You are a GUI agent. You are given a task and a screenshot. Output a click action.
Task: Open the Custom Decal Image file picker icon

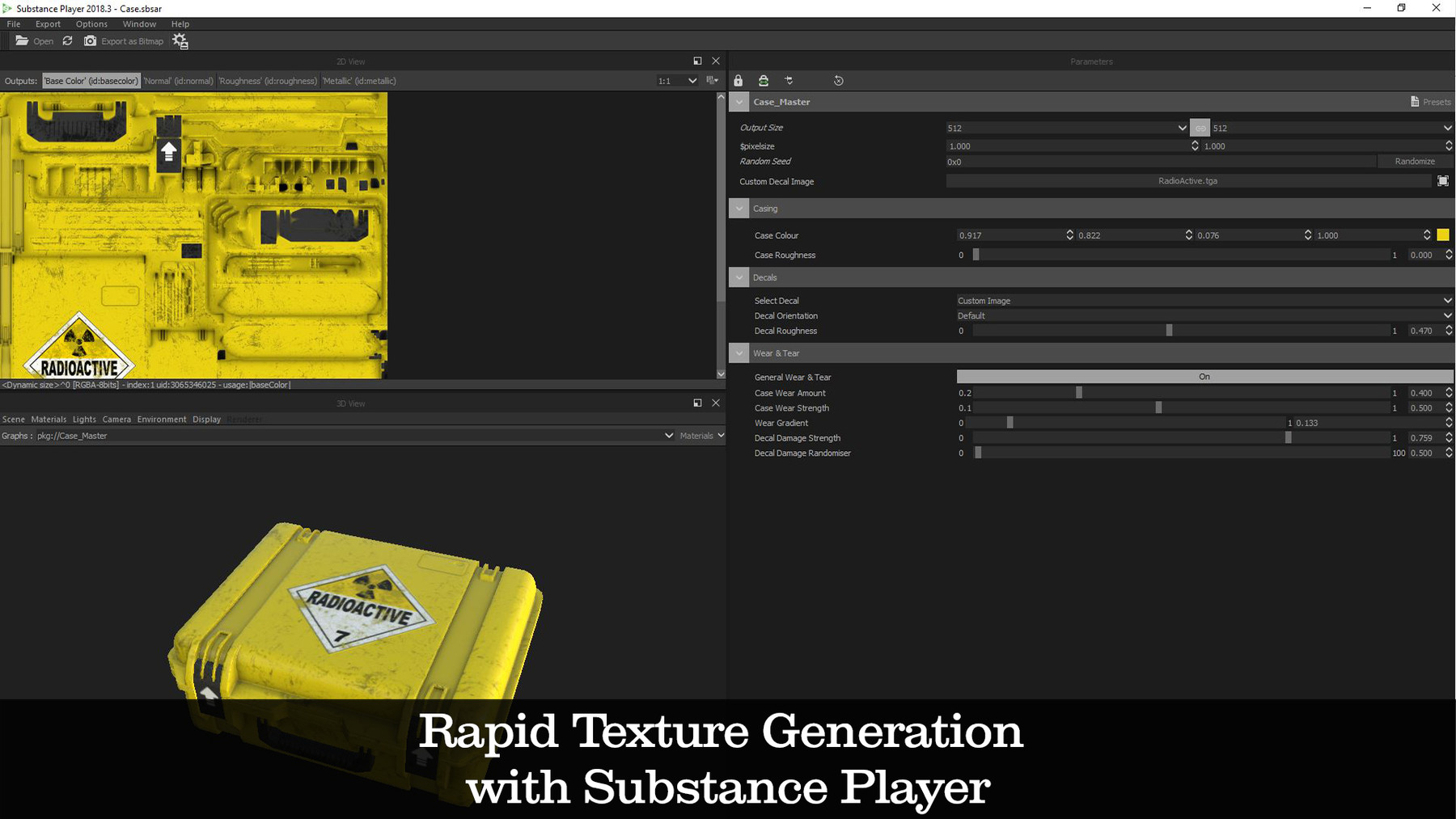point(1443,180)
